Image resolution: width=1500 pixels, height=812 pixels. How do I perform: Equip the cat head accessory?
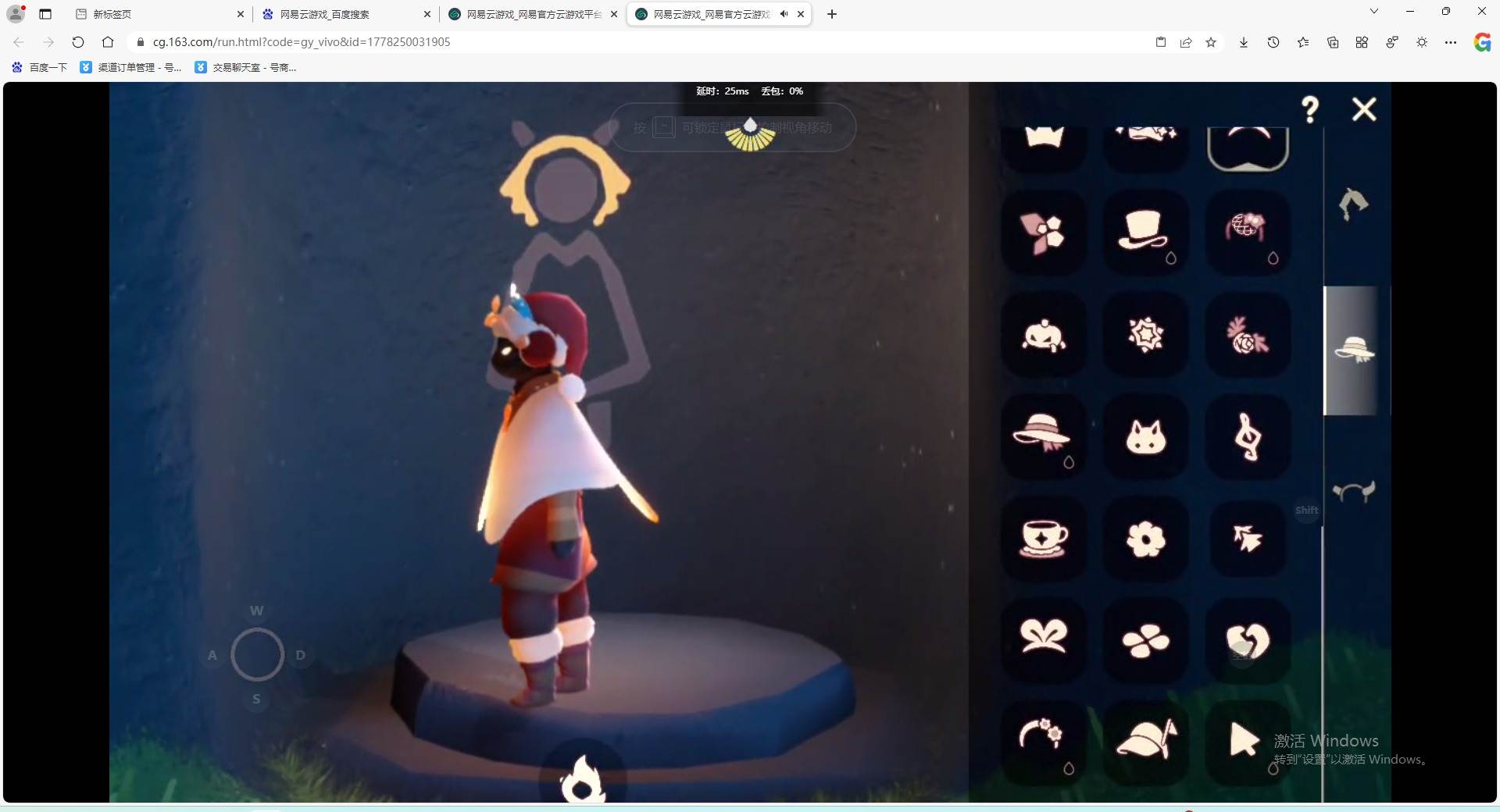[1146, 436]
